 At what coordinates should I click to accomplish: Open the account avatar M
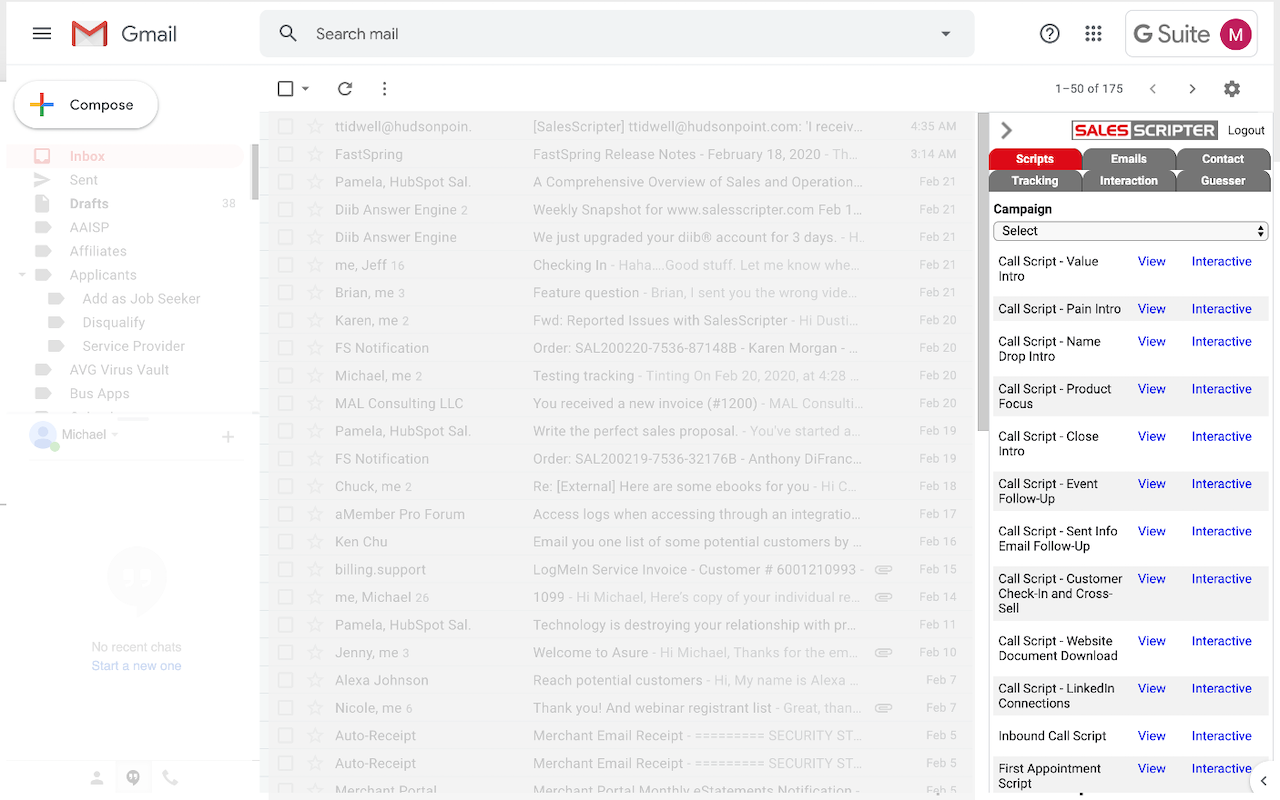click(1236, 34)
